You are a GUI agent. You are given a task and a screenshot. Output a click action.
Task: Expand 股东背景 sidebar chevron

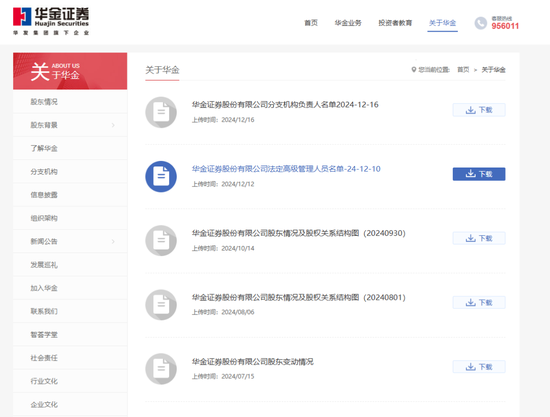pyautogui.click(x=113, y=125)
